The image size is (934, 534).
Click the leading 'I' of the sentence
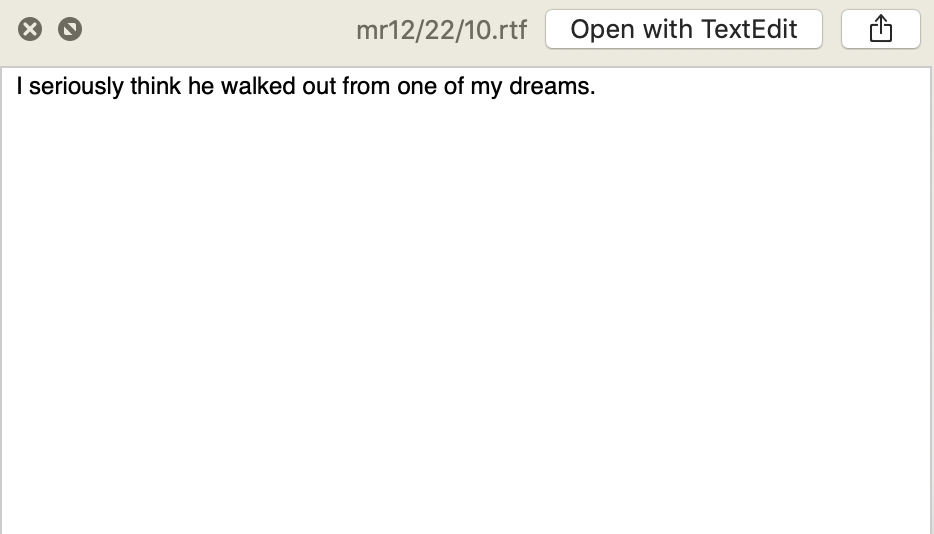20,86
